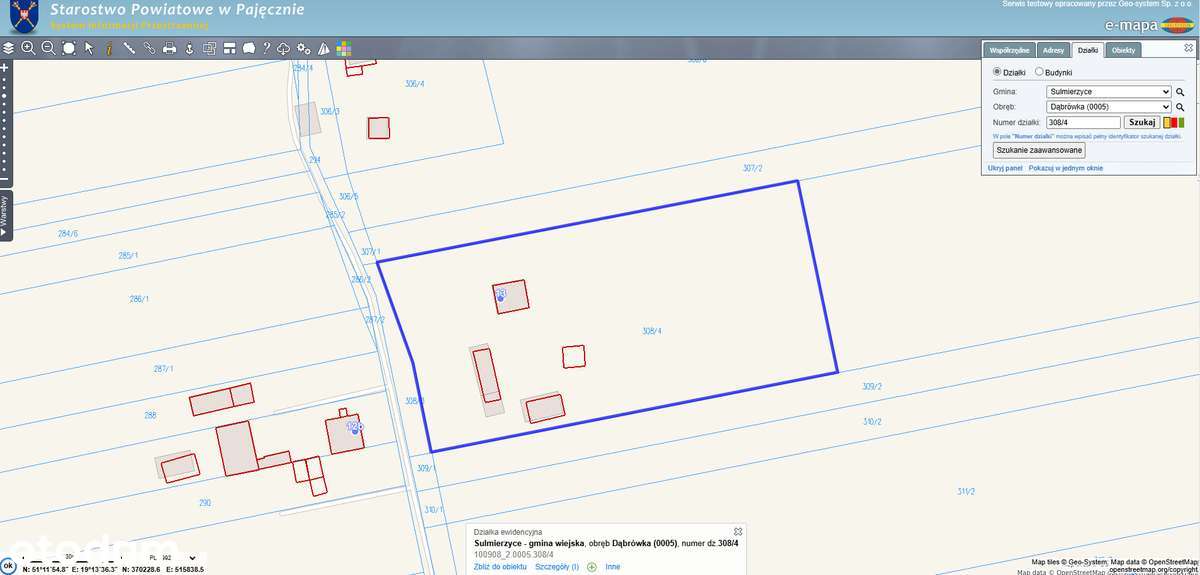Click the overlapping windows toolbar icon

pyautogui.click(x=209, y=48)
